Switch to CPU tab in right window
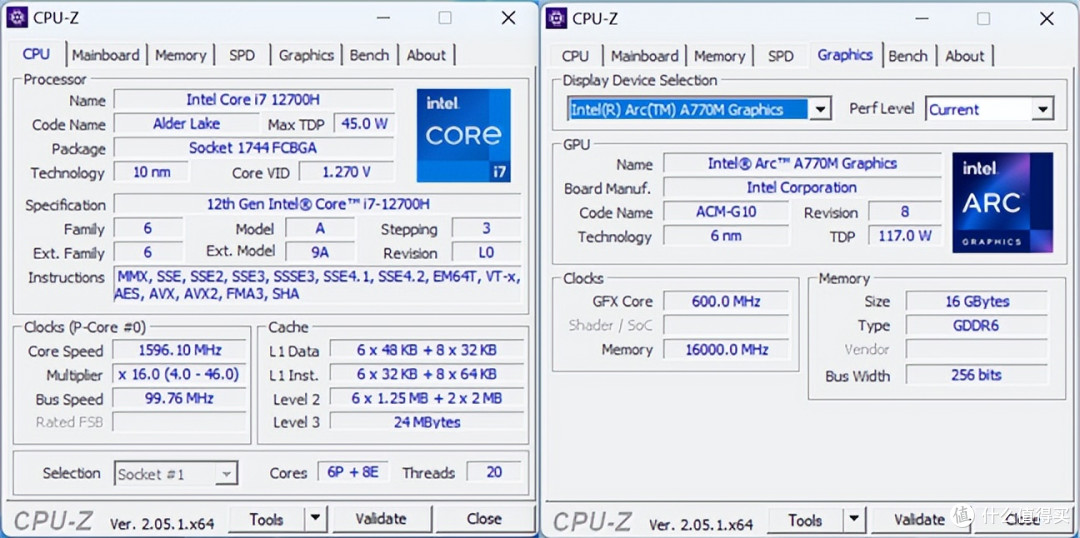This screenshot has width=1080, height=538. pos(575,56)
